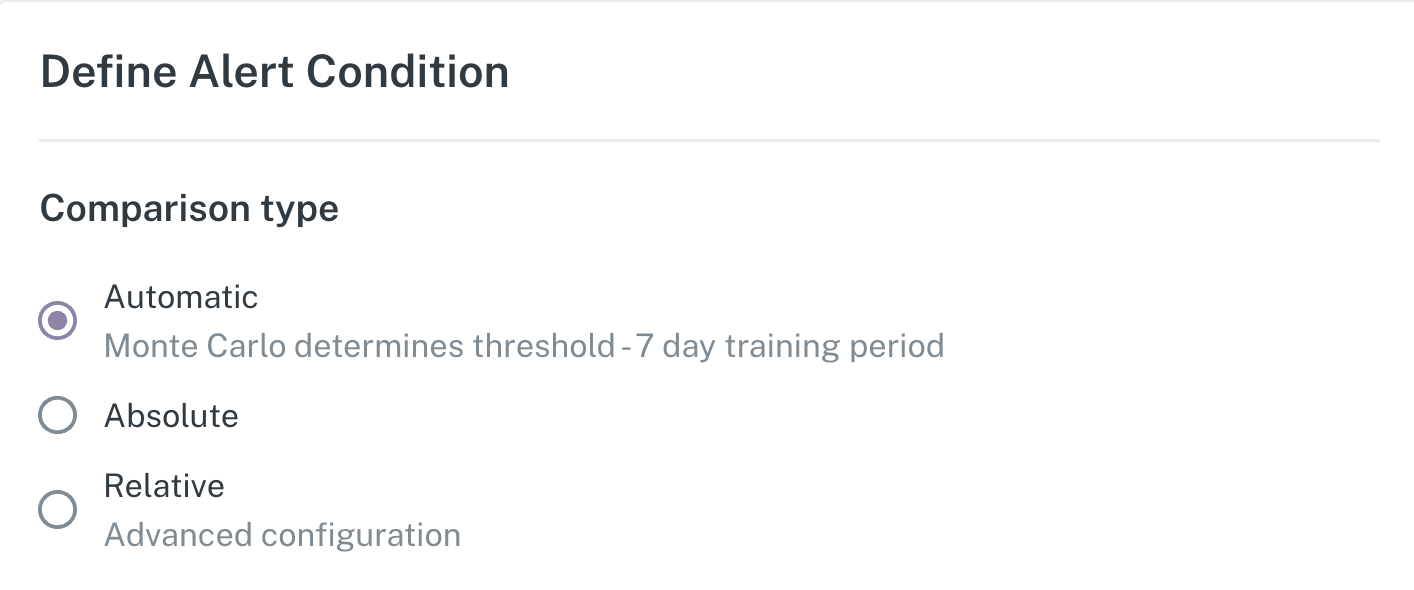This screenshot has width=1414, height=590.
Task: Click the Define Alert Condition title
Action: pos(275,72)
